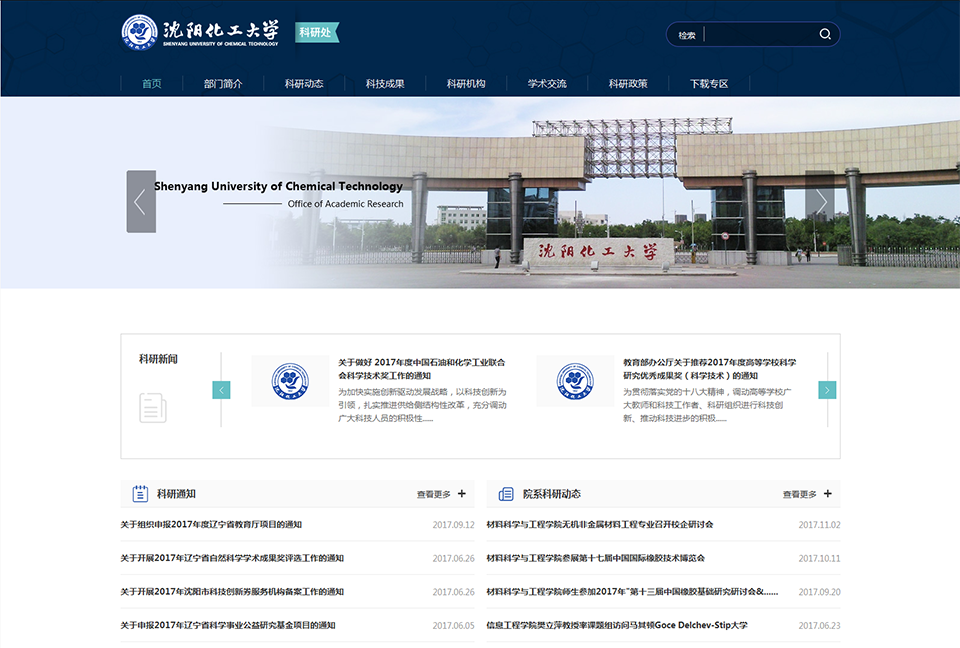This screenshot has width=960, height=648.
Task: Click the 检索 search label
Action: point(687,36)
